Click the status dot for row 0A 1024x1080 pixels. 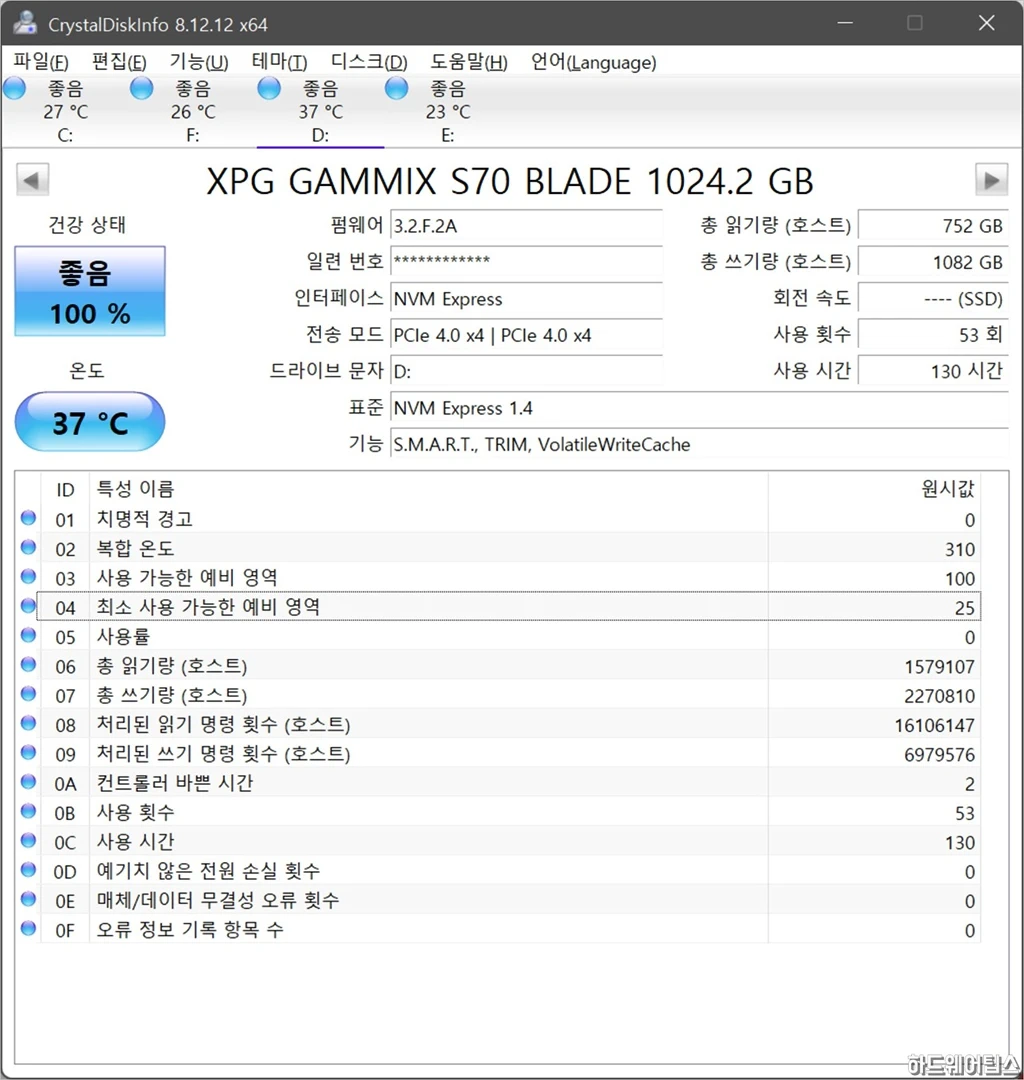[x=28, y=782]
